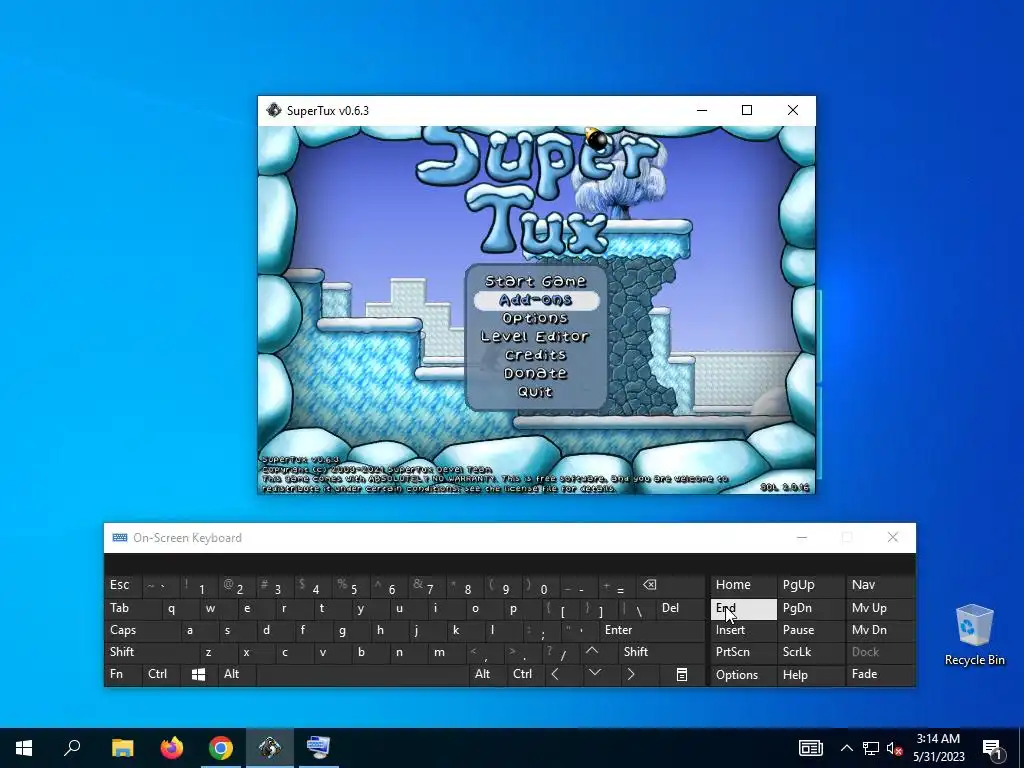Image resolution: width=1024 pixels, height=768 pixels.
Task: Open the Windows Start menu
Action: 24,748
